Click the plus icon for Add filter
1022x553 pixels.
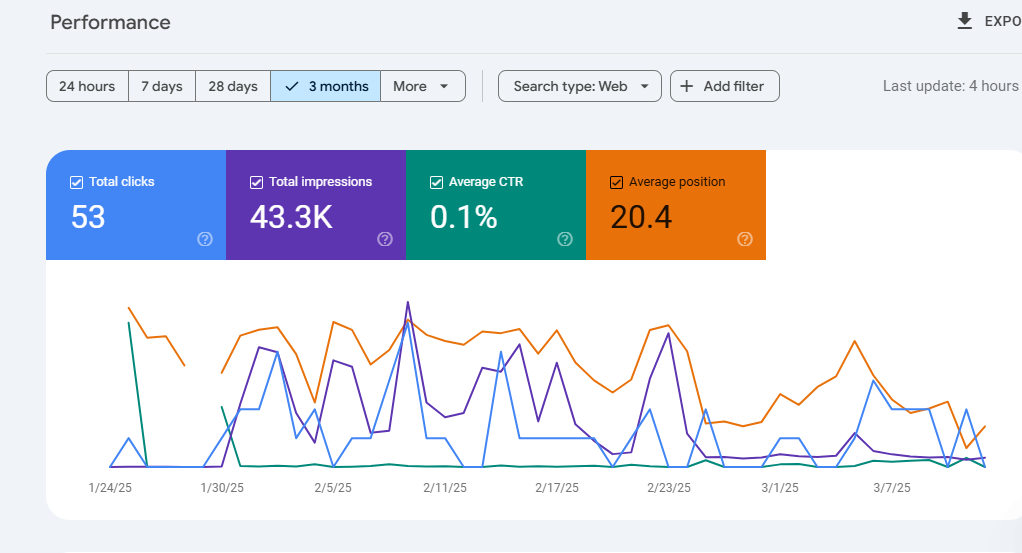(686, 86)
